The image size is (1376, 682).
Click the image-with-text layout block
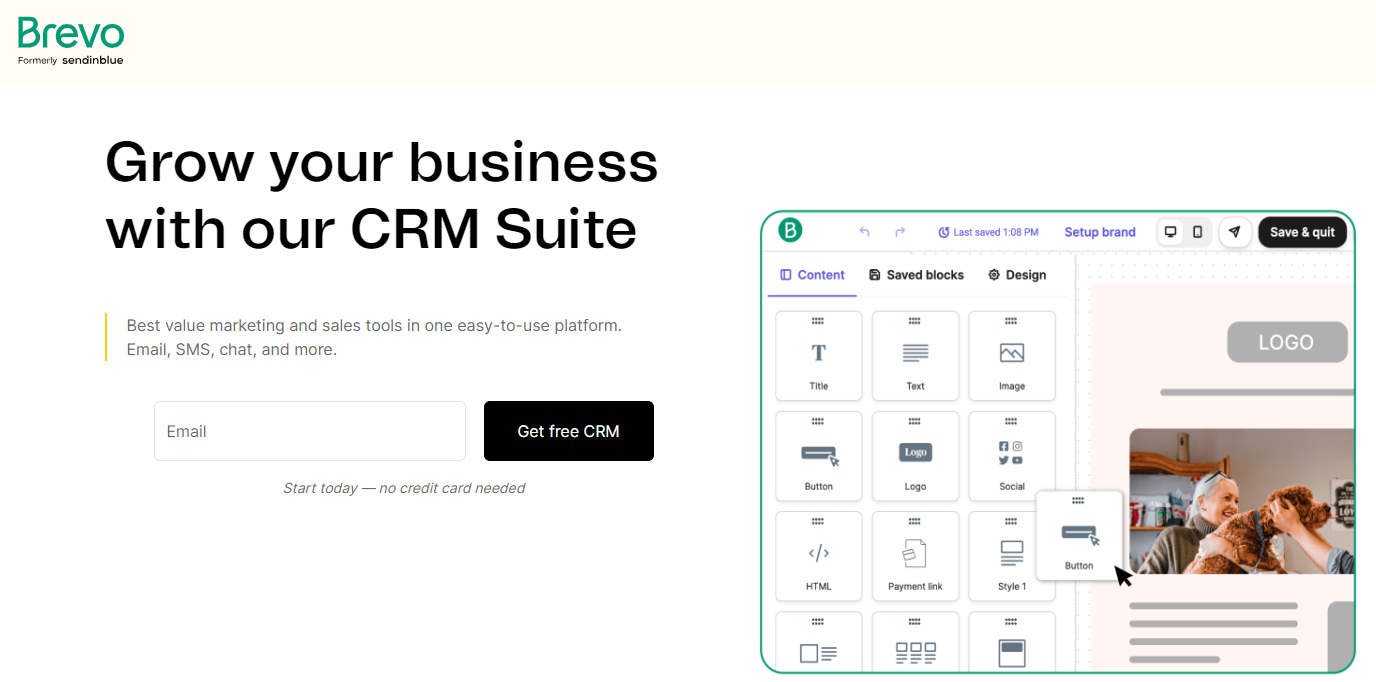pyautogui.click(x=819, y=642)
